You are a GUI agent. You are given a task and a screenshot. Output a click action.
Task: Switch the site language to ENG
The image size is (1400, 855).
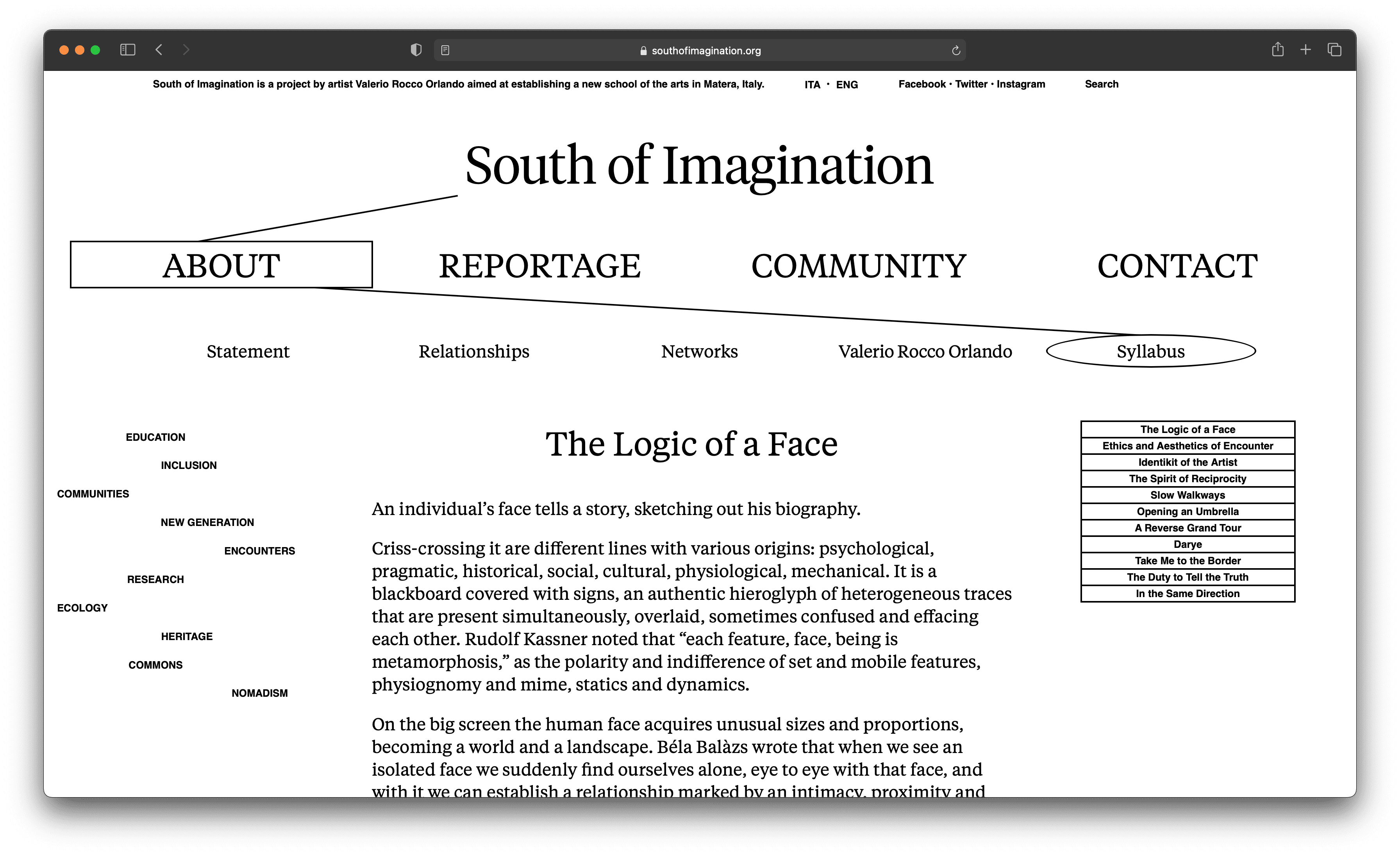coord(846,85)
